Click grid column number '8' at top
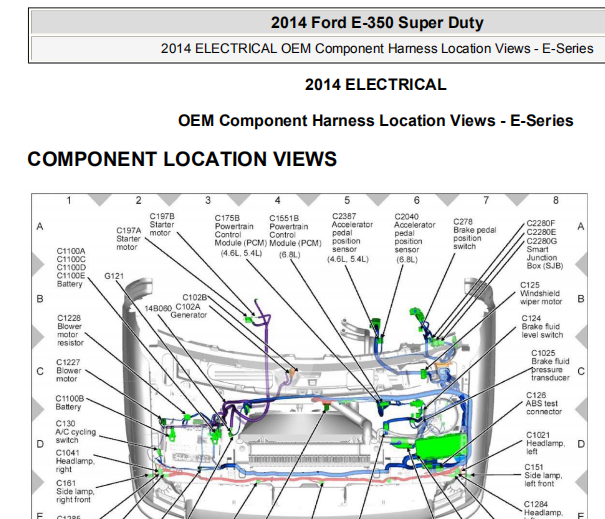This screenshot has height=519, width=605. (556, 200)
